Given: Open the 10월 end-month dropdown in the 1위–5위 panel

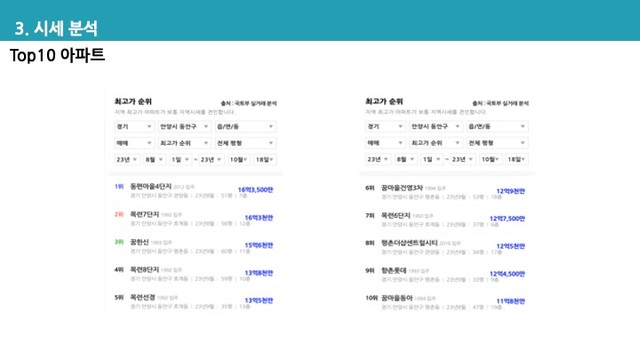Looking at the screenshot, I should pyautogui.click(x=238, y=160).
